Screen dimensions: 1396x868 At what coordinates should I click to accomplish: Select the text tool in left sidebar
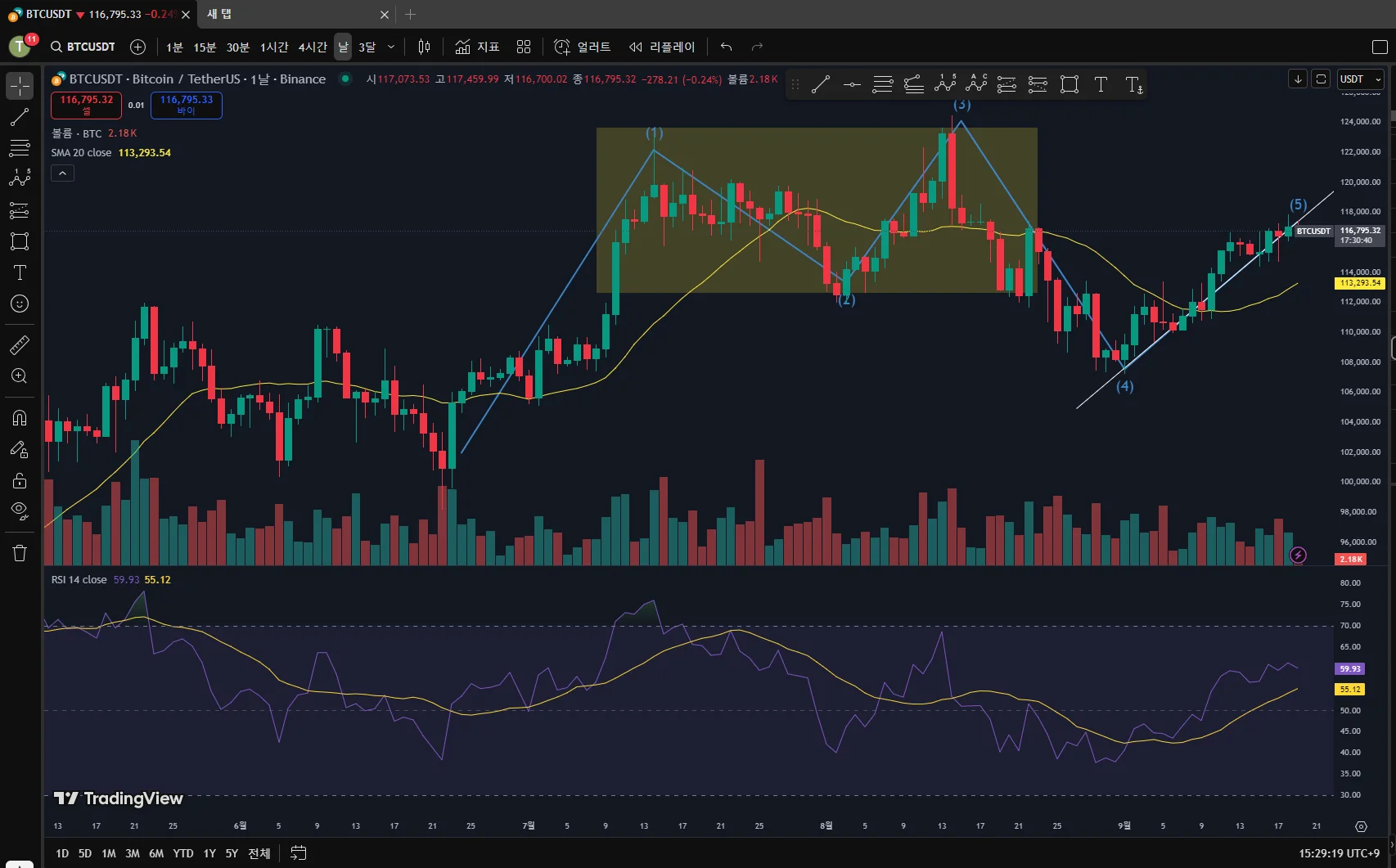point(20,272)
